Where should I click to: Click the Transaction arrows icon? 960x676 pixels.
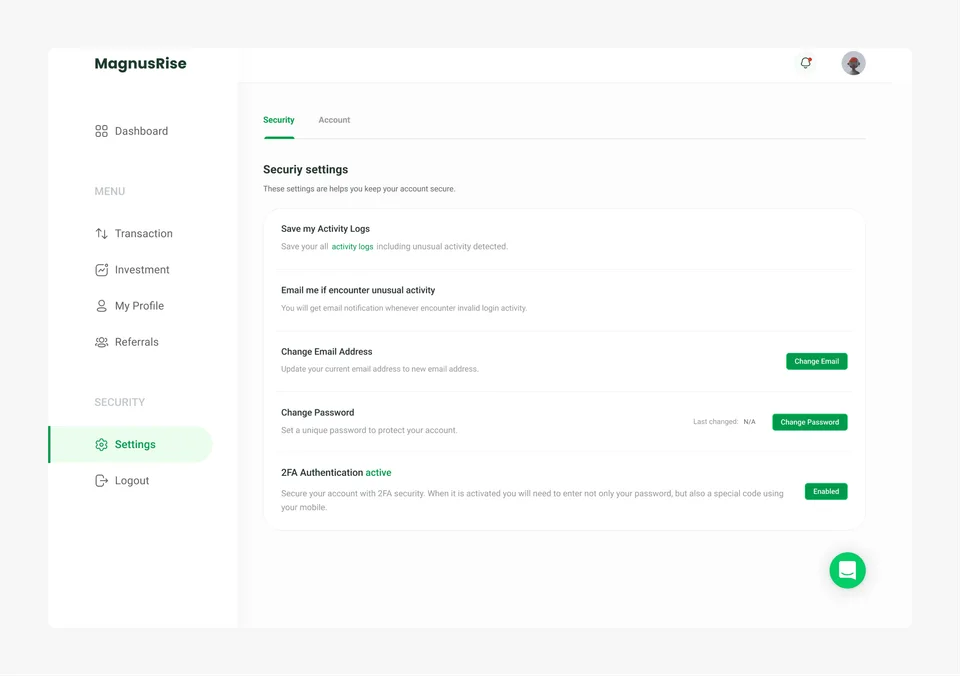[x=101, y=233]
